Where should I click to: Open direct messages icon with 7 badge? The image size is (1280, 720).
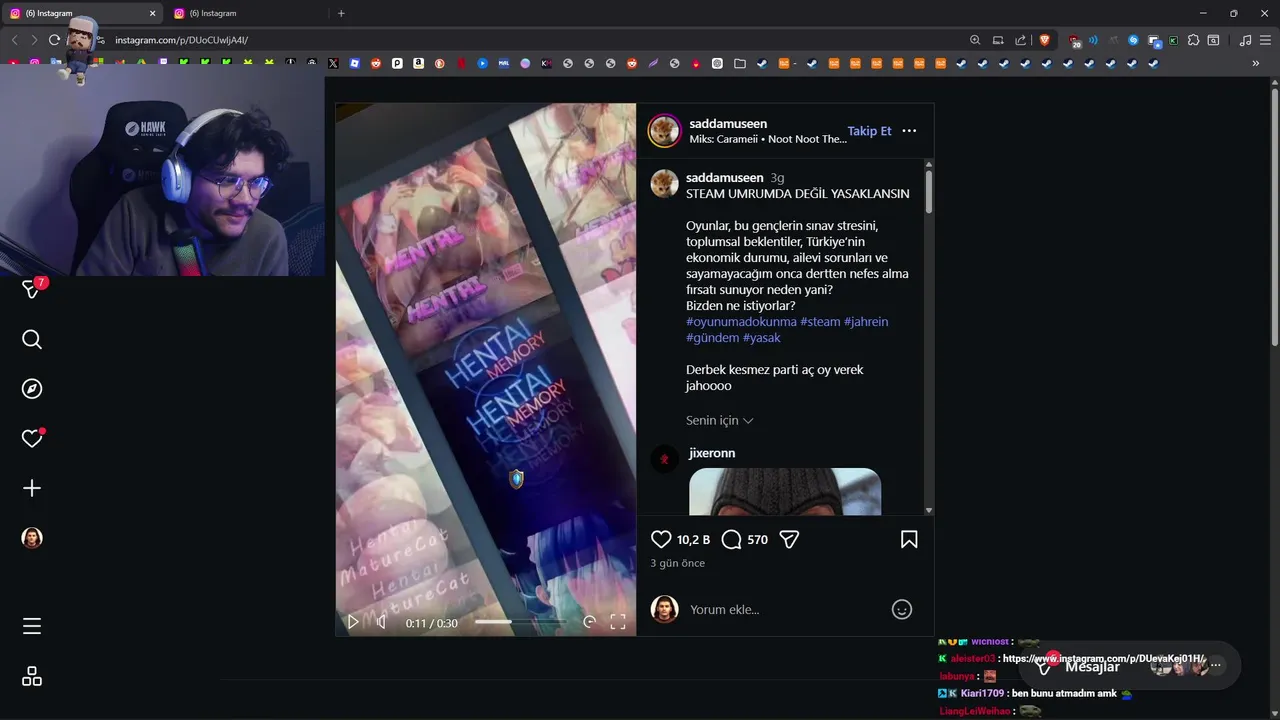(32, 289)
